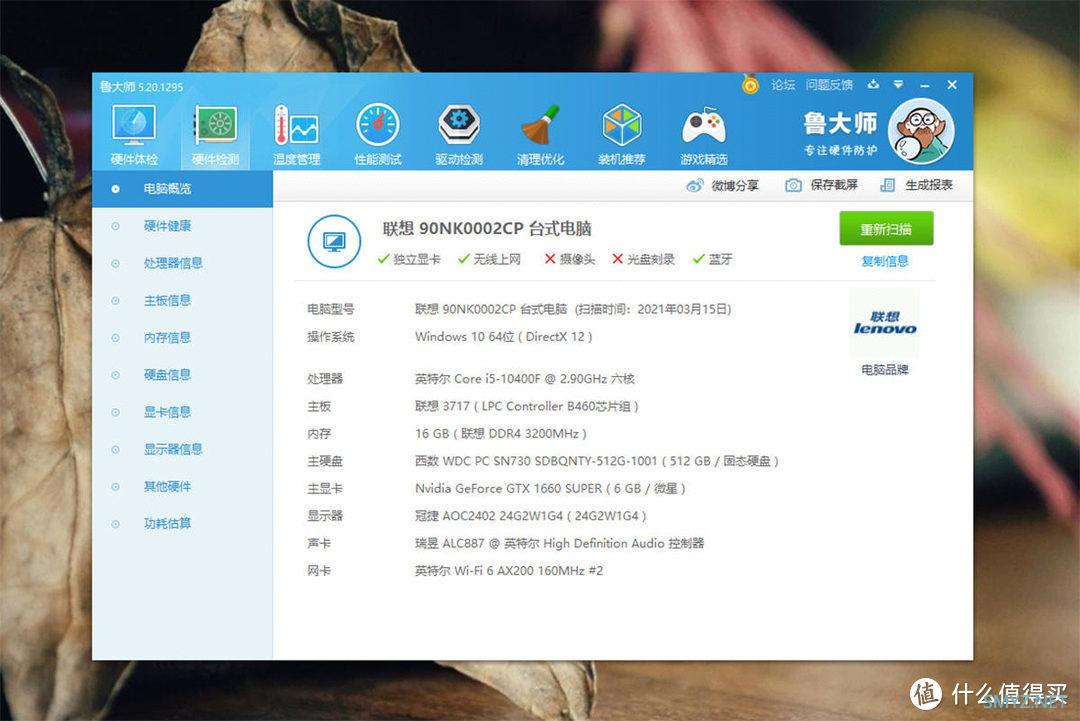Viewport: 1080px width, 721px height.
Task: Click 生成报表 generate report
Action: pyautogui.click(x=917, y=185)
